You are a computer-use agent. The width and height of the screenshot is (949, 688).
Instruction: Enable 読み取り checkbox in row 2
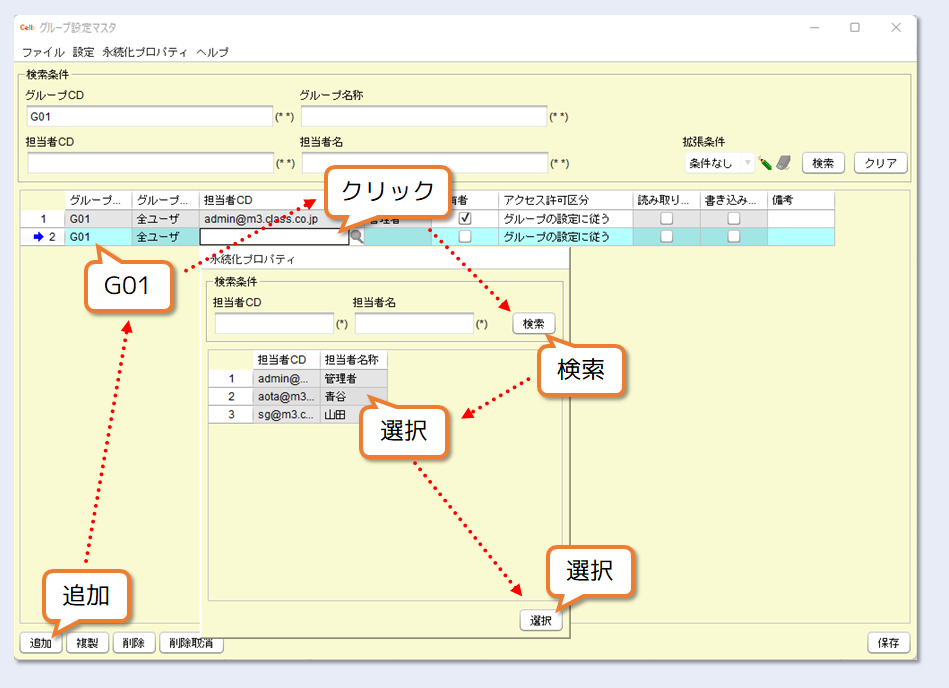click(x=666, y=237)
